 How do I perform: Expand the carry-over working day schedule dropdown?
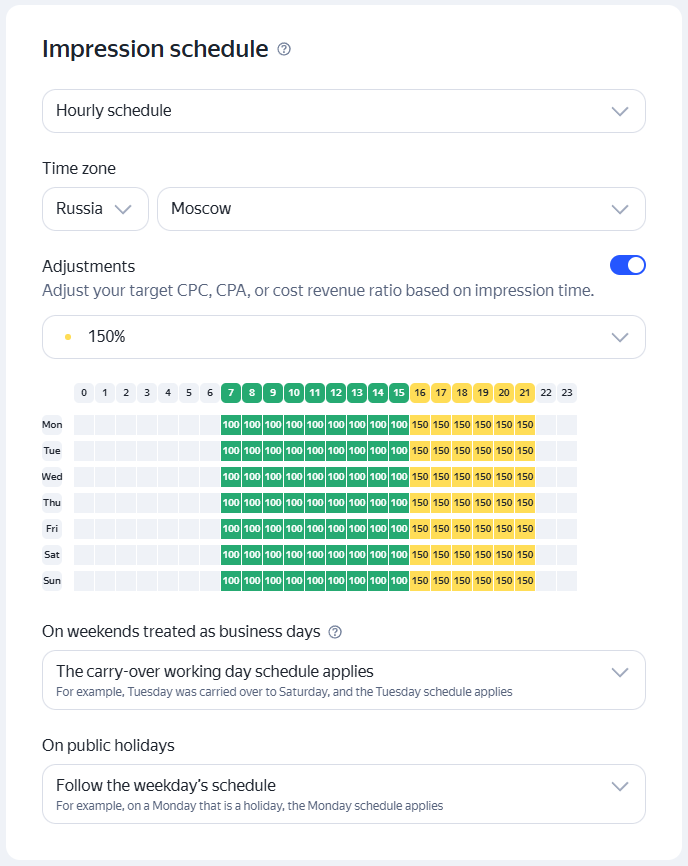pos(344,680)
